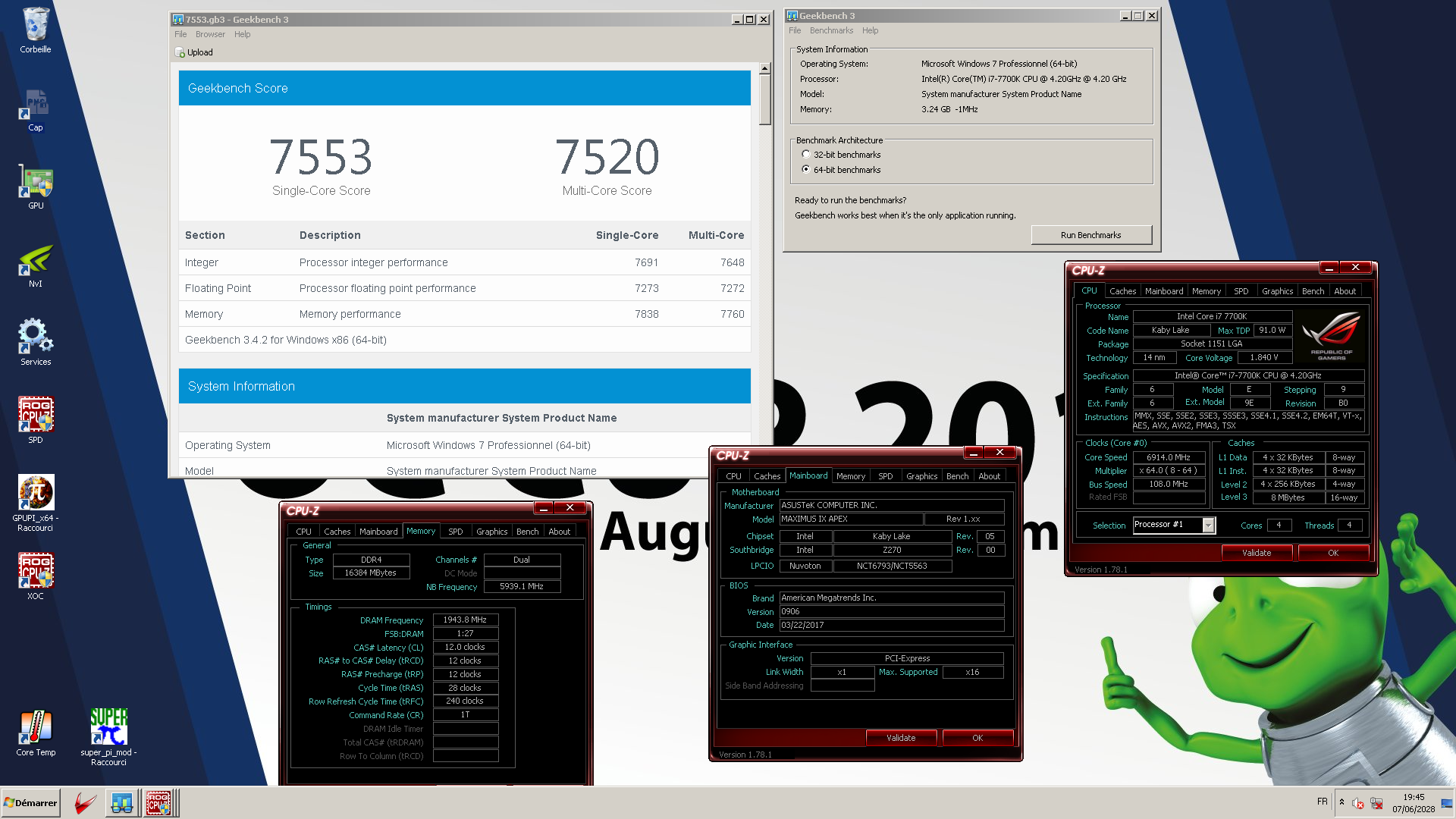This screenshot has width=1456, height=819.
Task: Click the FR language indicator
Action: 1322,802
